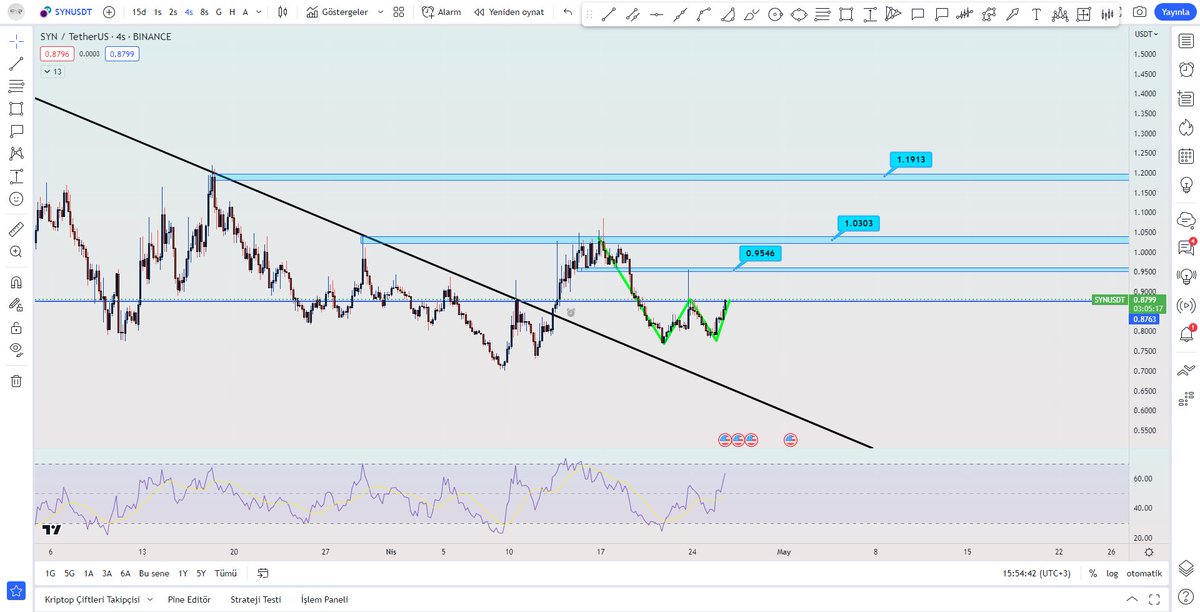Viewport: 1200px width, 612px height.
Task: Open ideas lightbulb icon in right sidebar
Action: pyautogui.click(x=1186, y=185)
